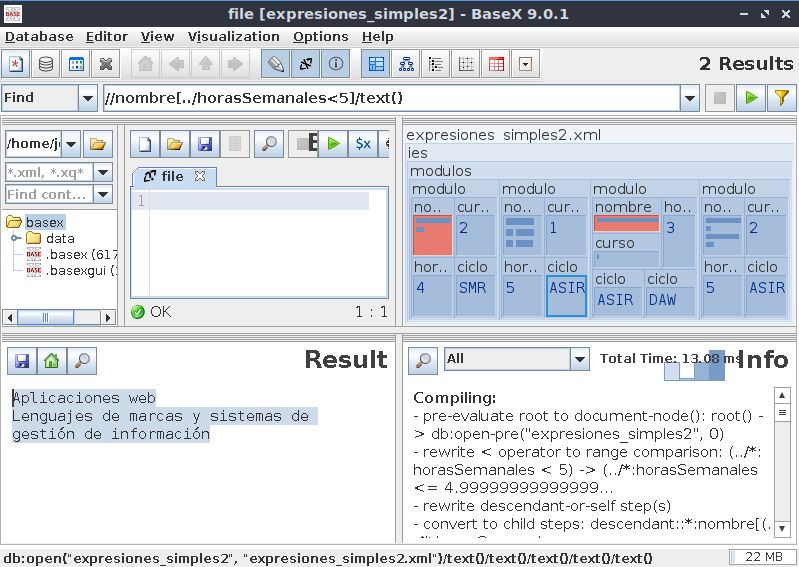Click the magnifier icon in the Info panel
799x567 pixels.
pyautogui.click(x=423, y=360)
